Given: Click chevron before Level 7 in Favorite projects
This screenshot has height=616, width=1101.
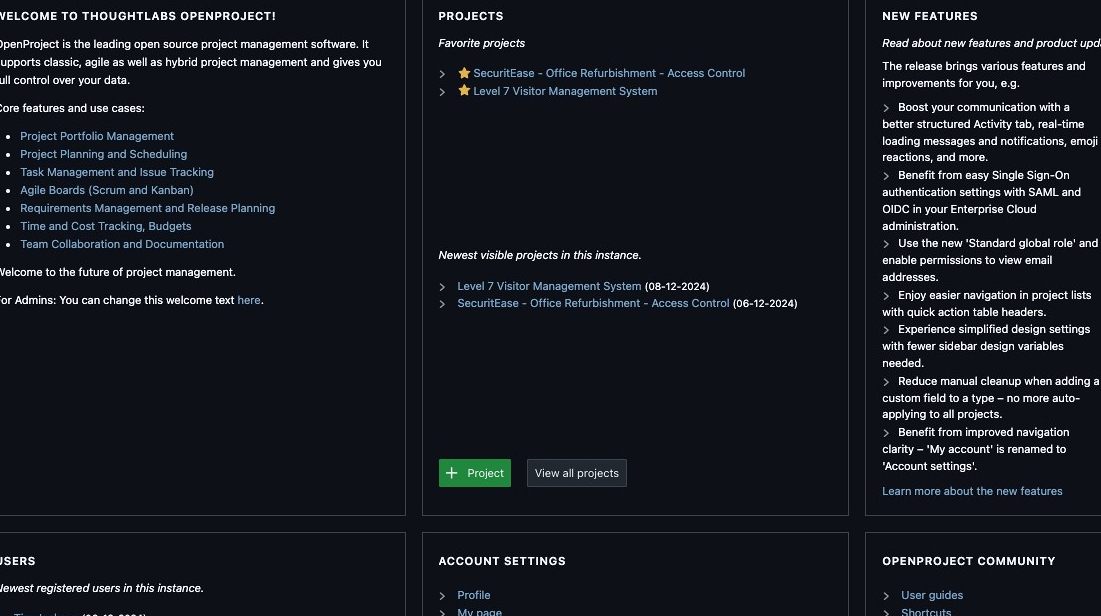Looking at the screenshot, I should click(443, 92).
